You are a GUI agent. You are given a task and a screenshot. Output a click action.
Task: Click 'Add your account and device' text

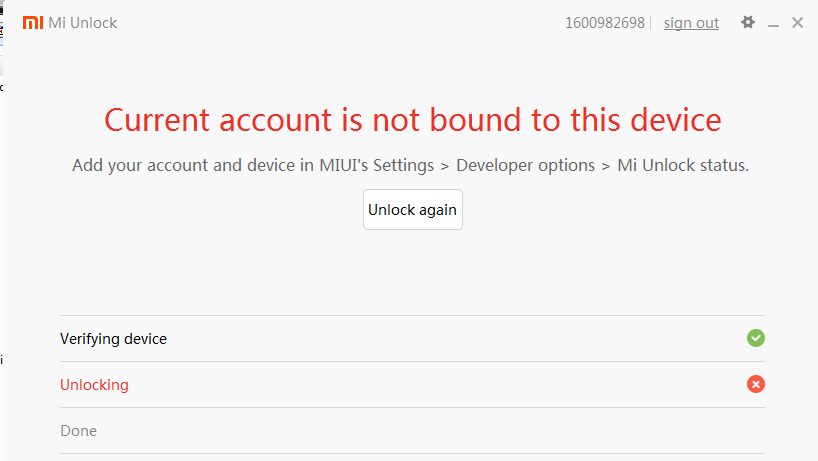click(x=183, y=165)
